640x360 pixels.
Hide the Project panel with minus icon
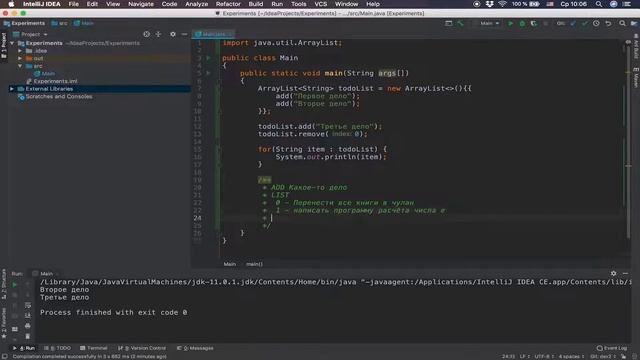point(184,34)
